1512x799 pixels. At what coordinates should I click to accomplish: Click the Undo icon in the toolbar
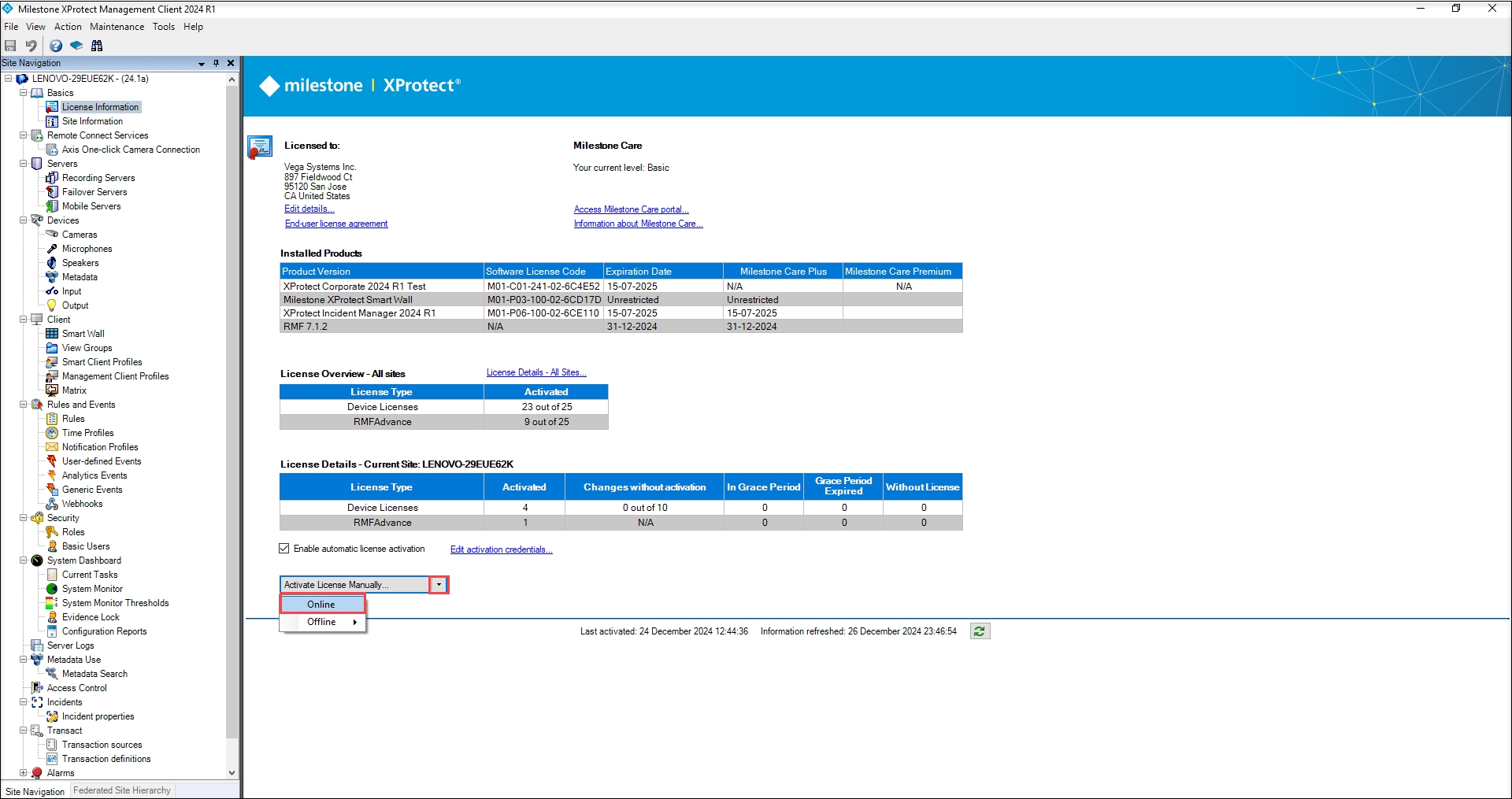click(31, 46)
